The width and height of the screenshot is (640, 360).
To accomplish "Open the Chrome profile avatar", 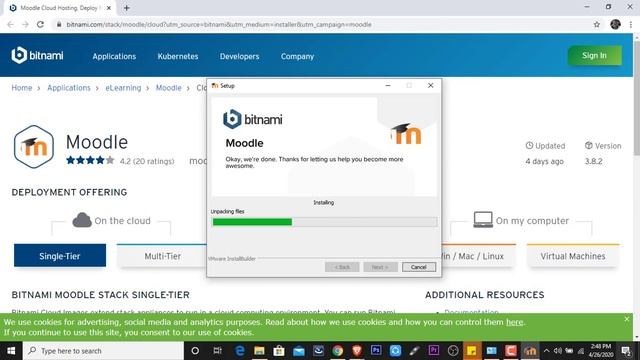I will point(615,24).
